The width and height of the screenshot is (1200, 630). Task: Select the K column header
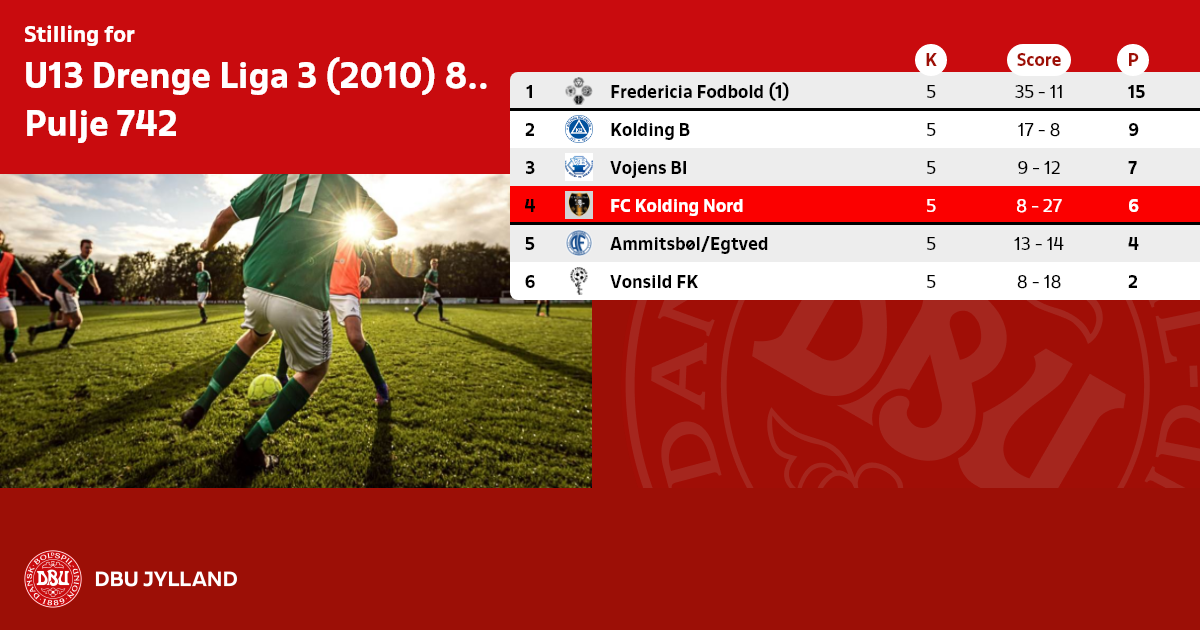[x=931, y=60]
